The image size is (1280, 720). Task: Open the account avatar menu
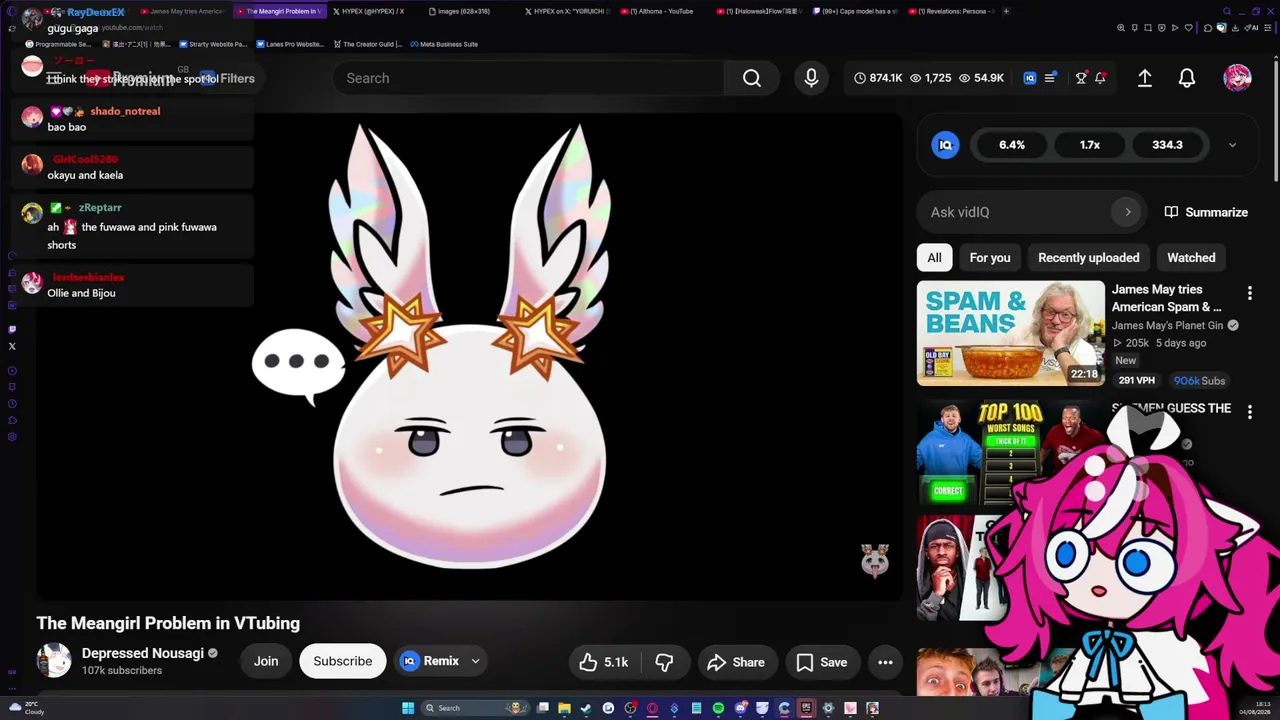click(x=1237, y=78)
